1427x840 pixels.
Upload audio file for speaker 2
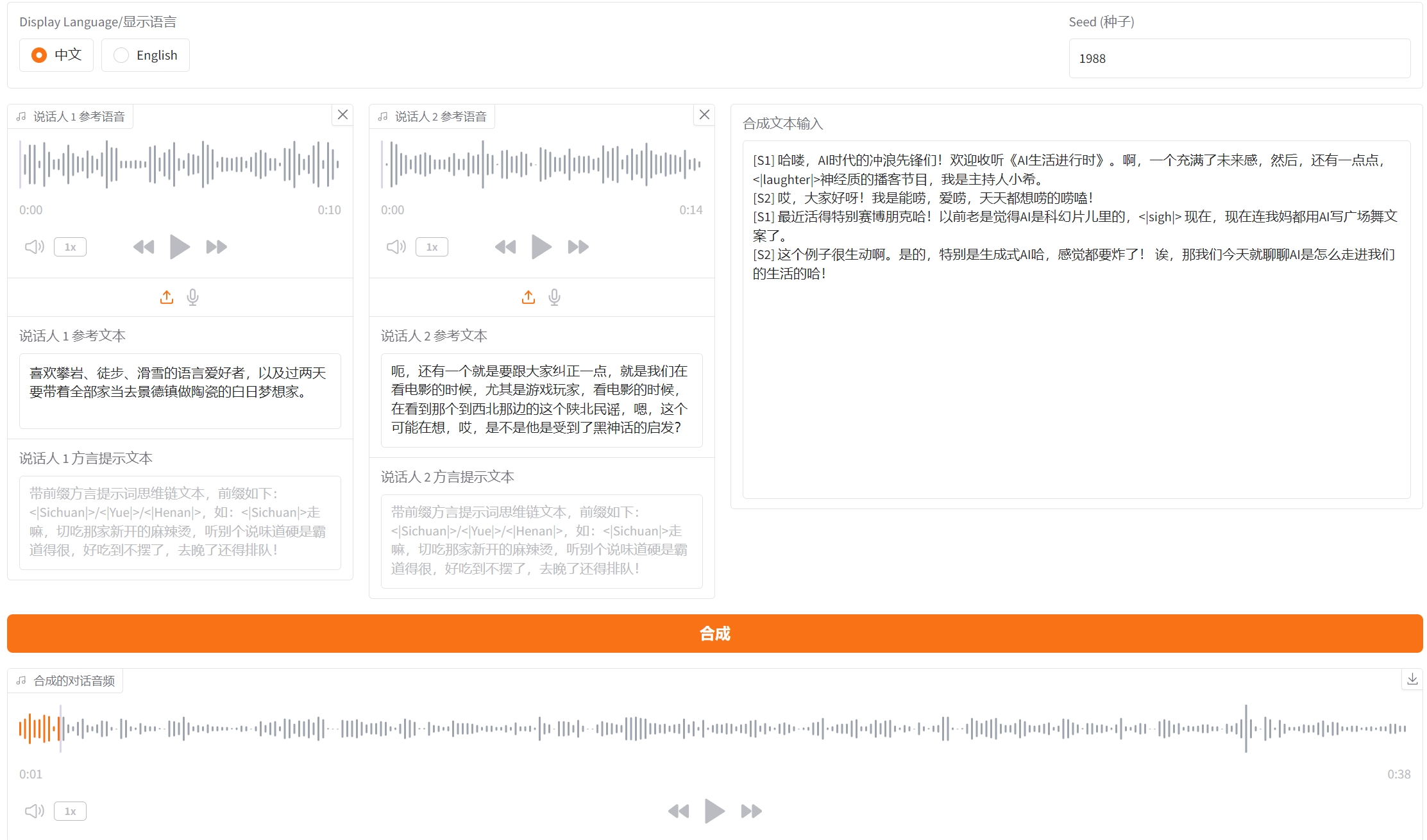[x=528, y=297]
